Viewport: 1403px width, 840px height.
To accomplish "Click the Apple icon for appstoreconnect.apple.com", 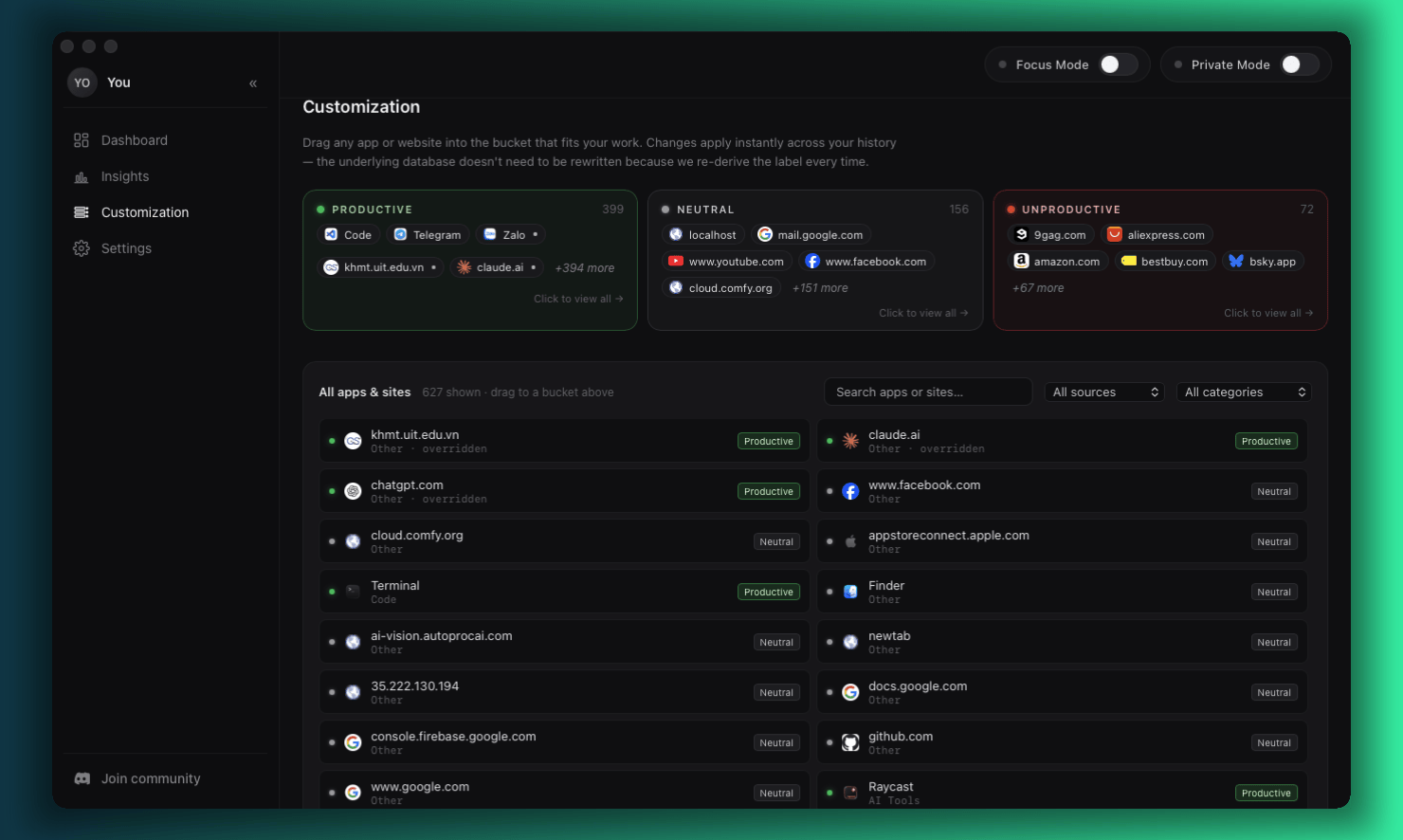I will coord(850,541).
